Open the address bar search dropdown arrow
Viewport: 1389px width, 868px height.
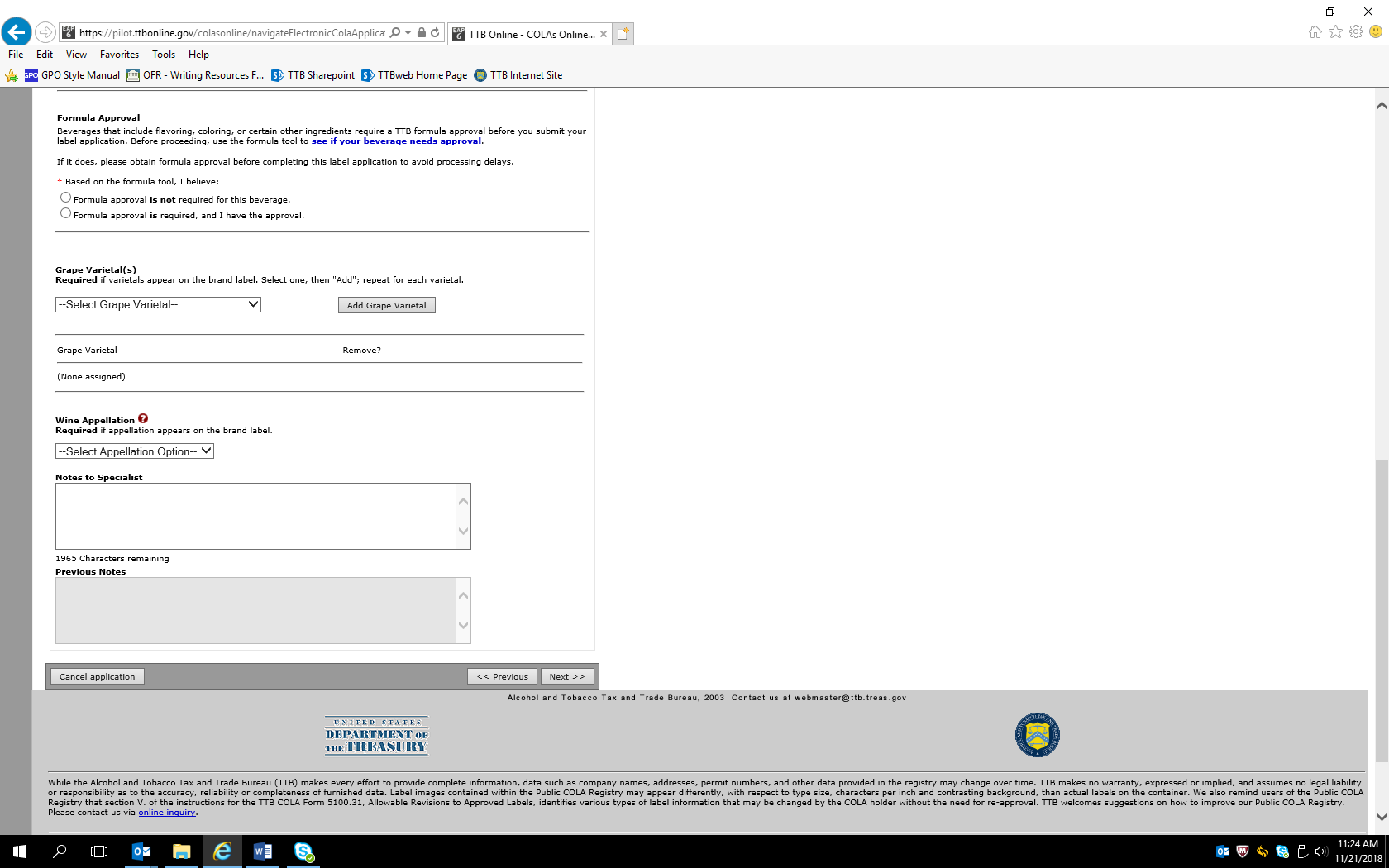(408, 33)
